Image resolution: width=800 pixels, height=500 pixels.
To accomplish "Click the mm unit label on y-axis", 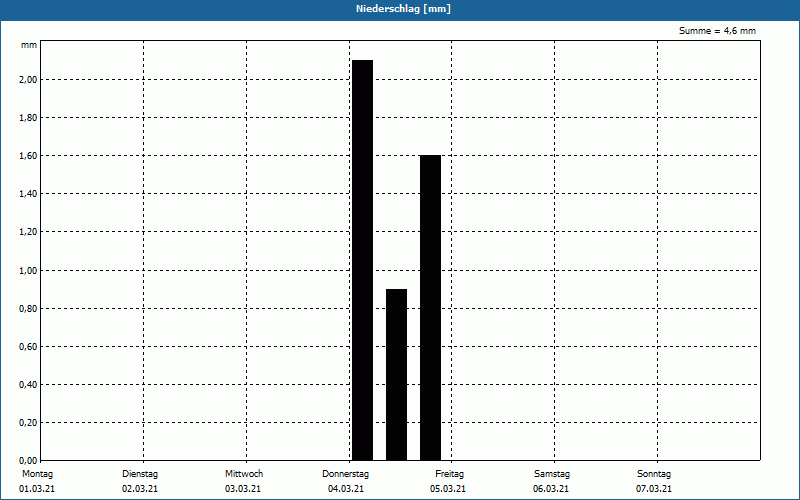I will 29,45.
